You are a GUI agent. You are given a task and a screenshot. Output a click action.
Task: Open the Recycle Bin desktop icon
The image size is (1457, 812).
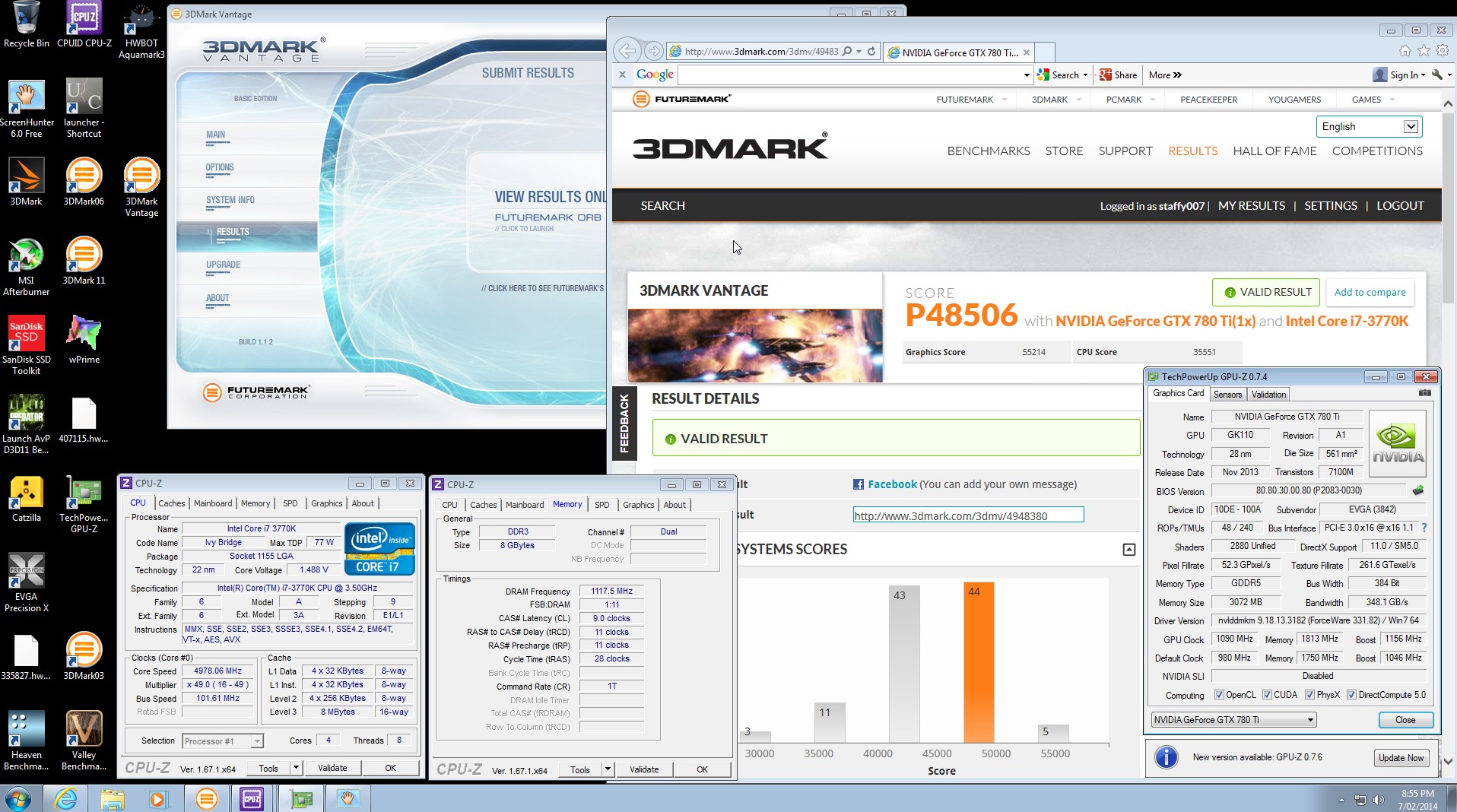(x=26, y=25)
